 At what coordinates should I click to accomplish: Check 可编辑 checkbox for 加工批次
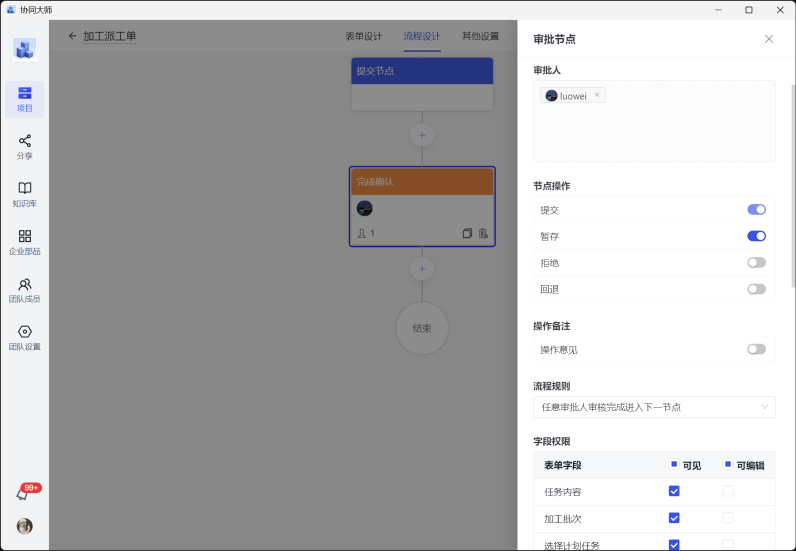(728, 518)
